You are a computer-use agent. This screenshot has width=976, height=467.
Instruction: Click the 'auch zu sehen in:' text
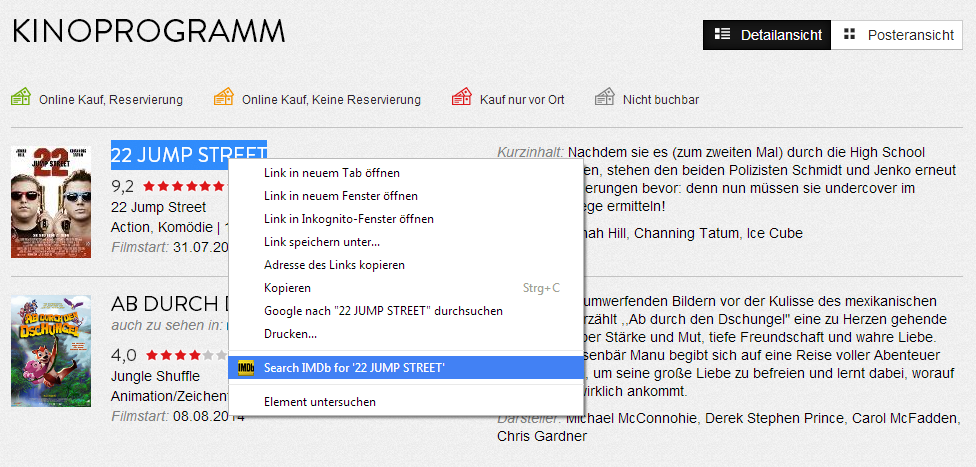point(167,325)
